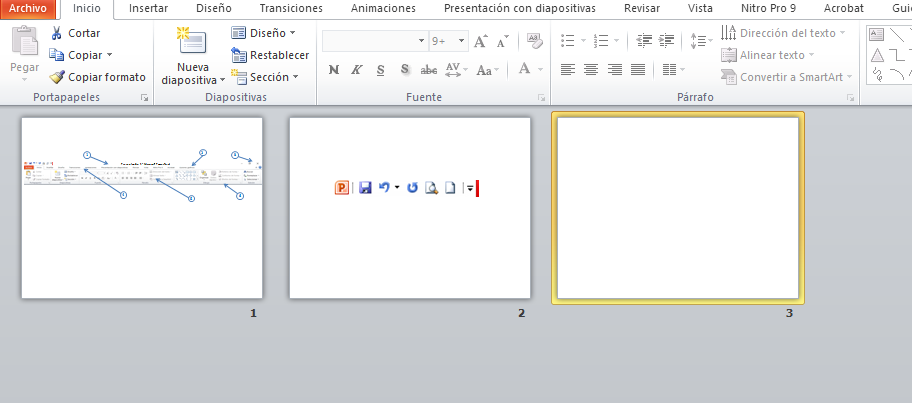
Task: Open the Archivo menu
Action: coord(28,8)
